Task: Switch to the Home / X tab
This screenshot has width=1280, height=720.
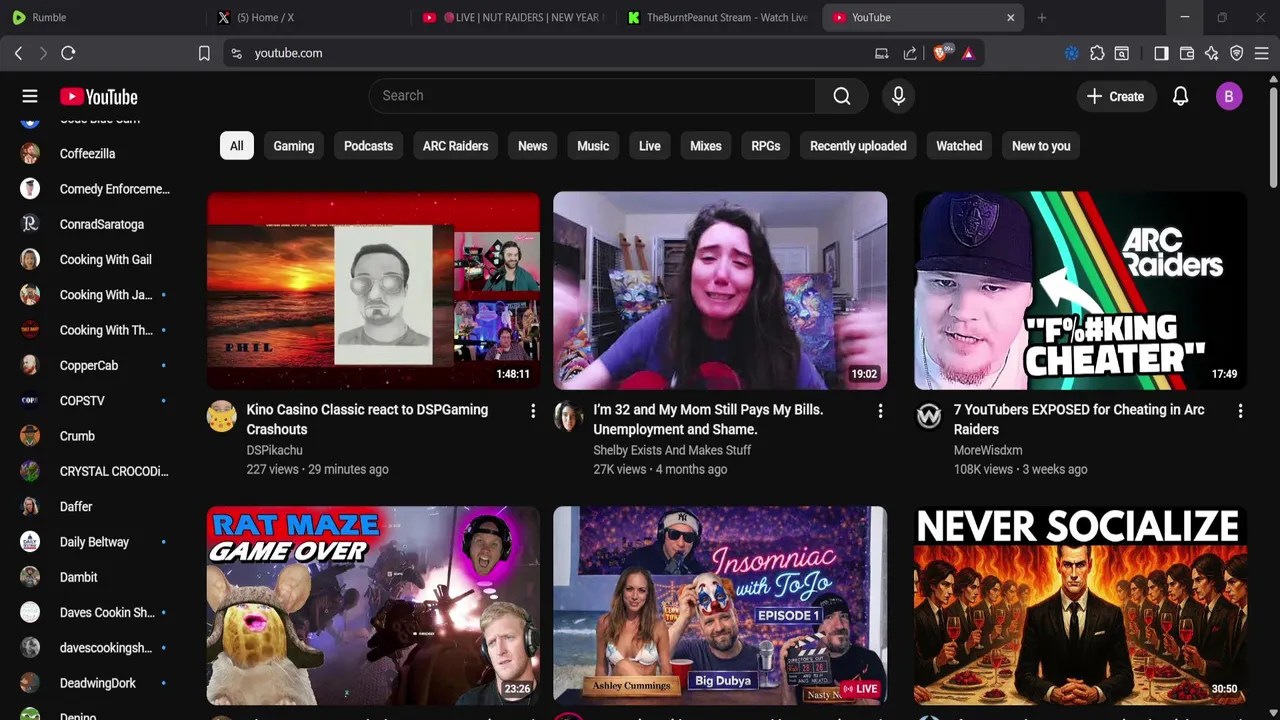Action: (x=308, y=17)
